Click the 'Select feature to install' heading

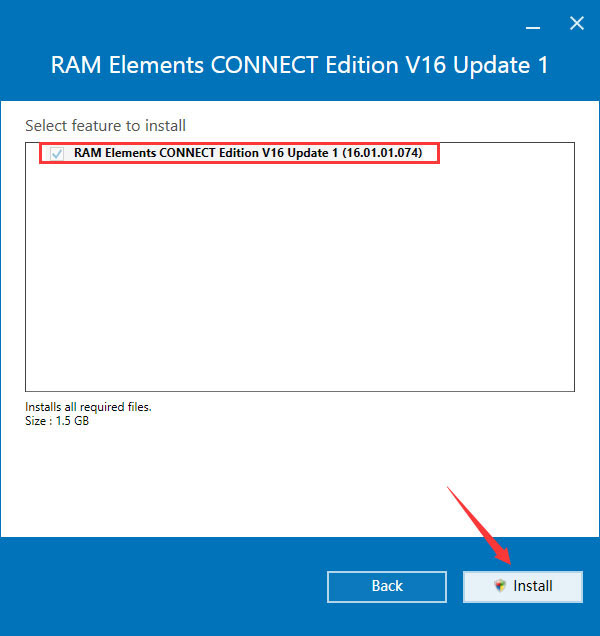[105, 125]
